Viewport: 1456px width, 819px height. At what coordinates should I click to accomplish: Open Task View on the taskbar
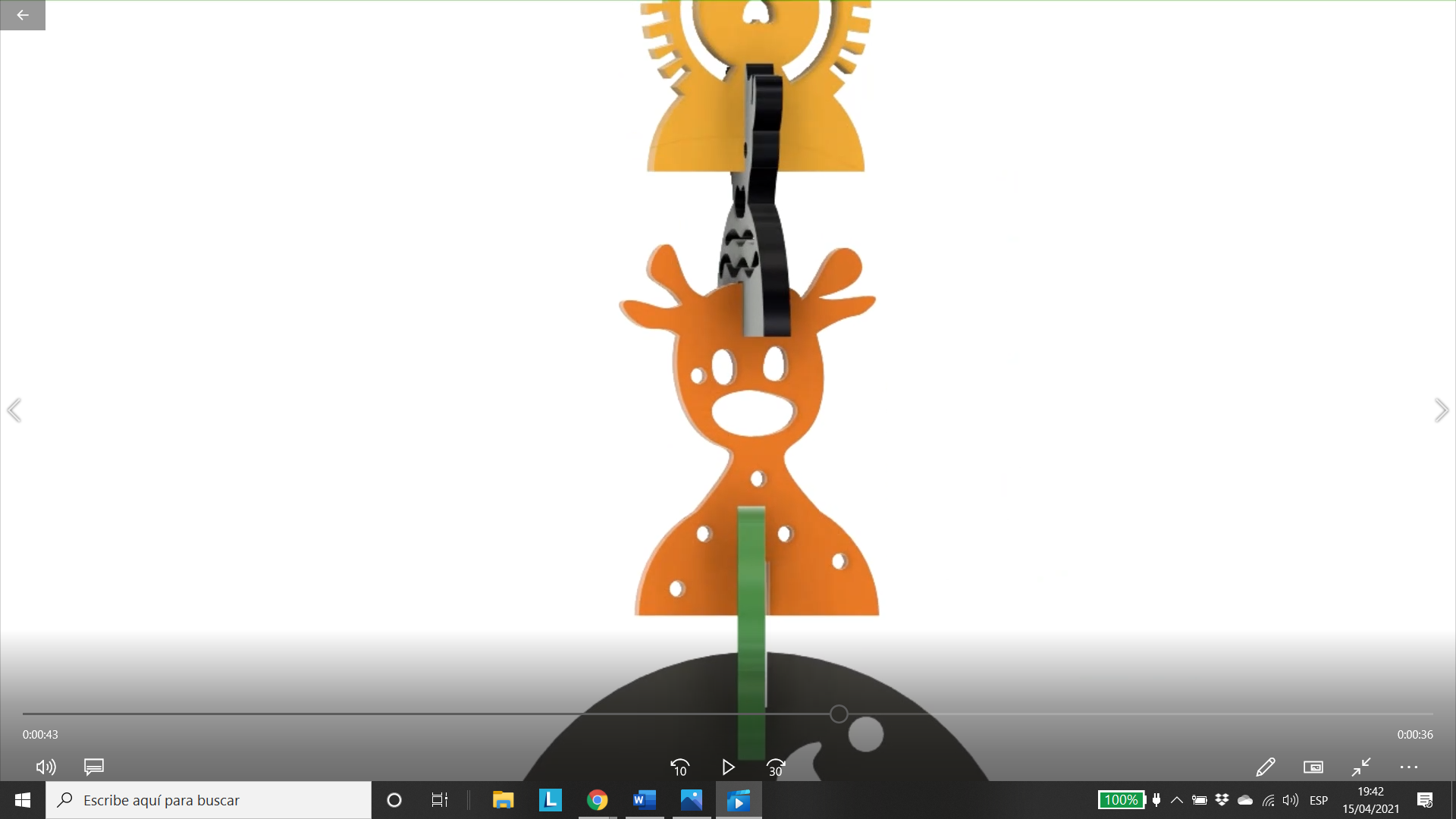click(440, 800)
